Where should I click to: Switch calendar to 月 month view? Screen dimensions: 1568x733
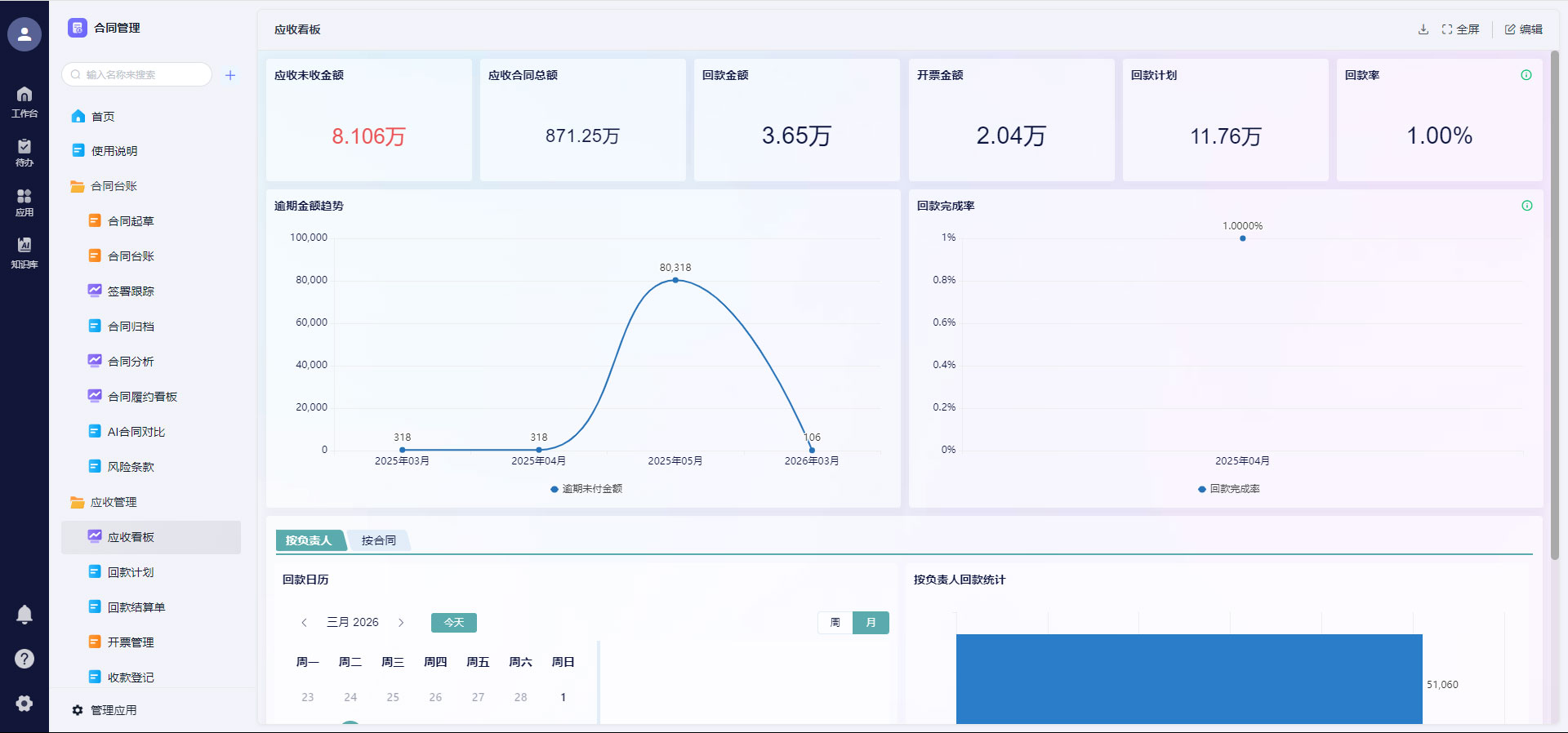871,623
